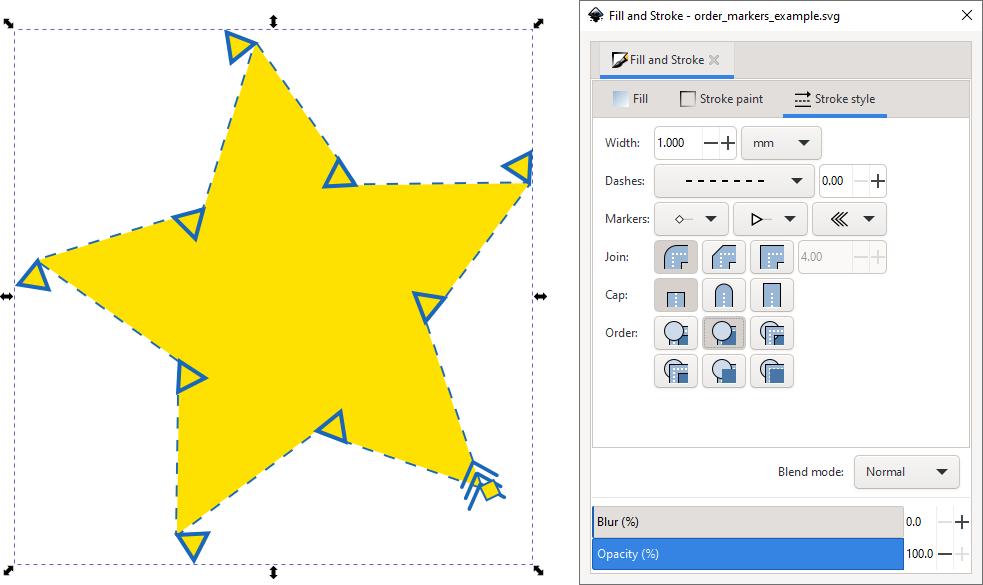Click the miter limit 4.00 field

[x=825, y=257]
